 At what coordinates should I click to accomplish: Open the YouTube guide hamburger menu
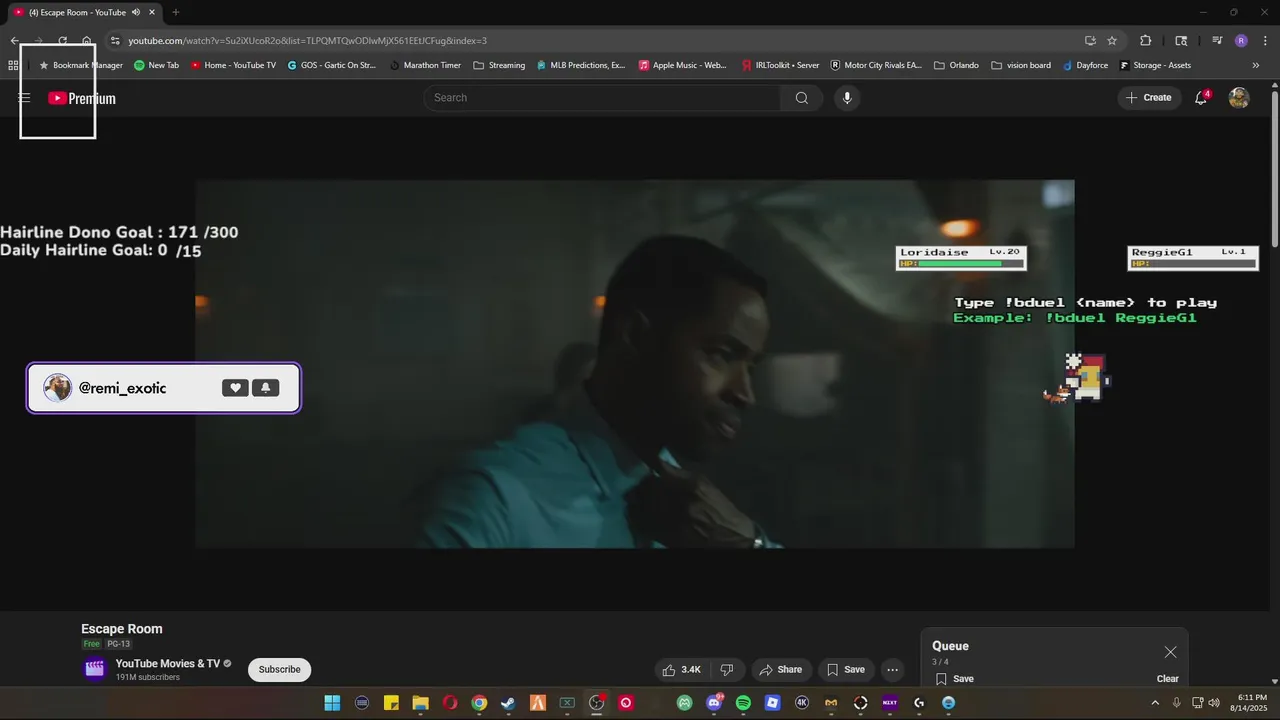(24, 98)
